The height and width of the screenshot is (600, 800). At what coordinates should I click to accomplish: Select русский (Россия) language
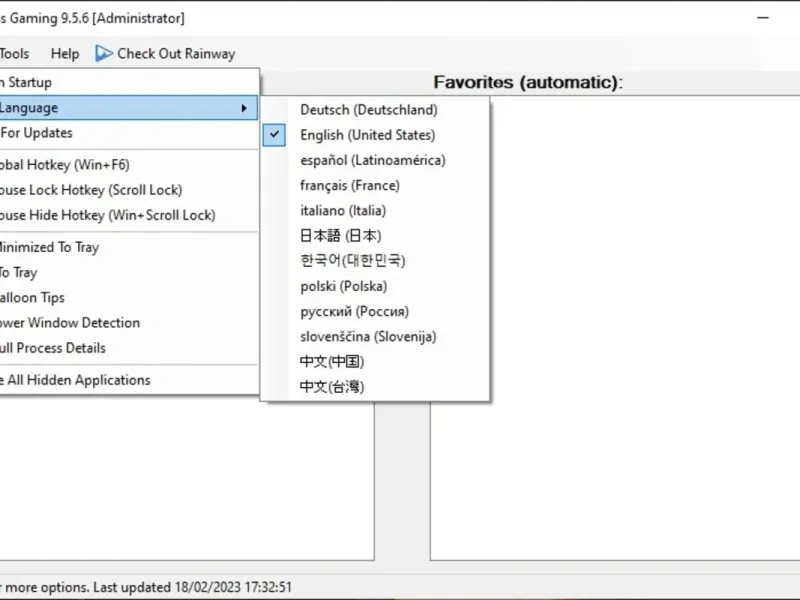(376, 311)
